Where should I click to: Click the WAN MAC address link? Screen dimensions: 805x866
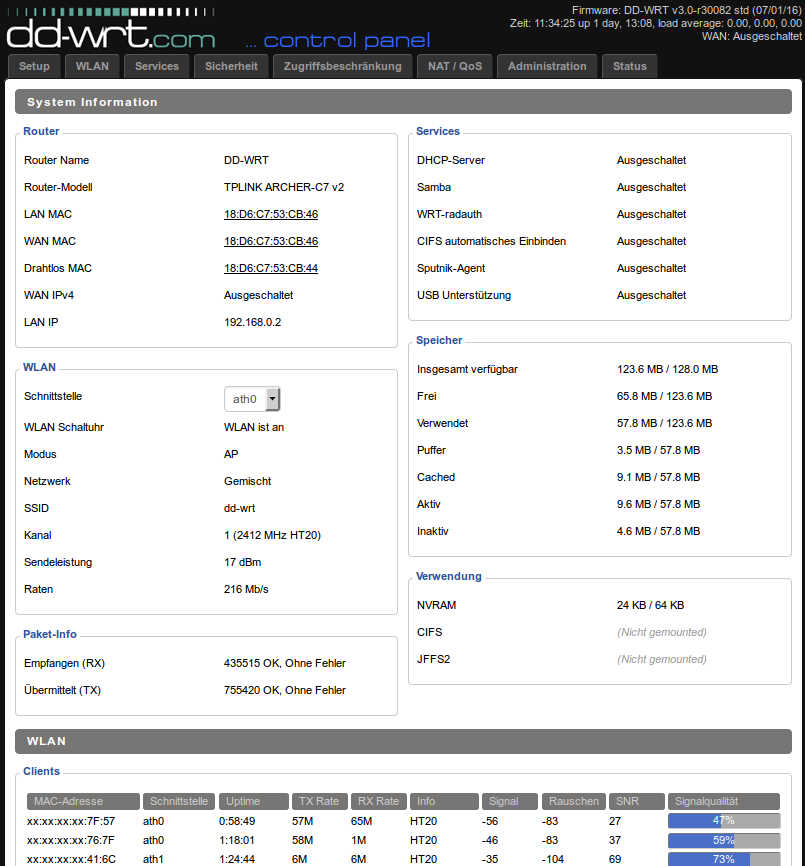(271, 241)
